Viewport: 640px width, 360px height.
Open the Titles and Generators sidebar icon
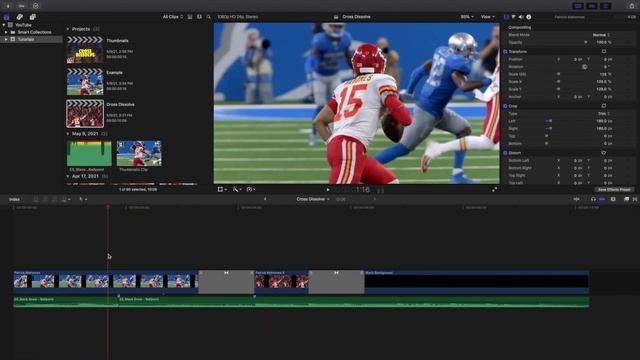tap(33, 17)
